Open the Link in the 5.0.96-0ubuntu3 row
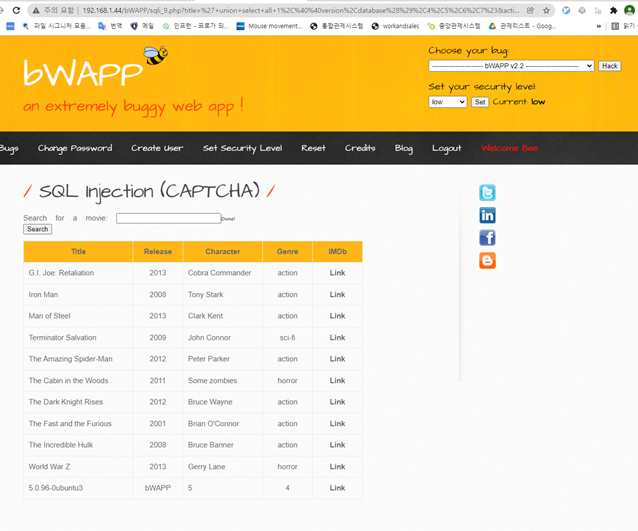 point(337,488)
